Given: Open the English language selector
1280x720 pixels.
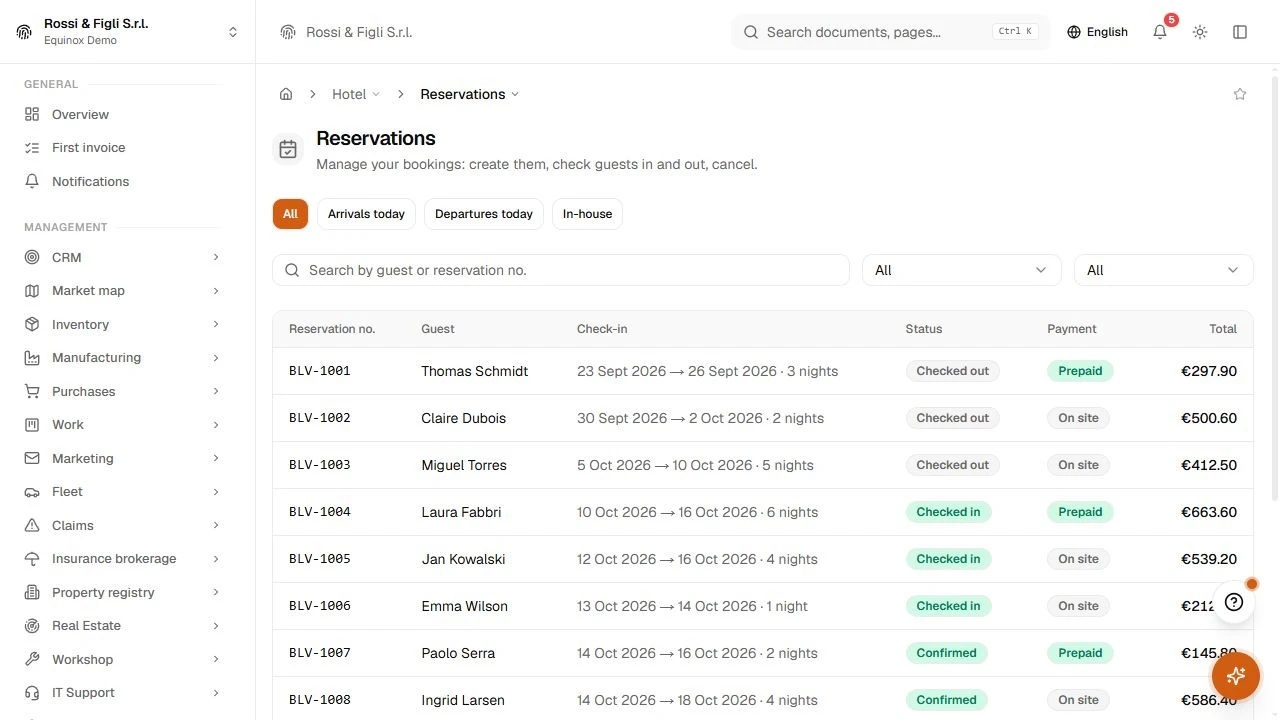Looking at the screenshot, I should click(1097, 32).
